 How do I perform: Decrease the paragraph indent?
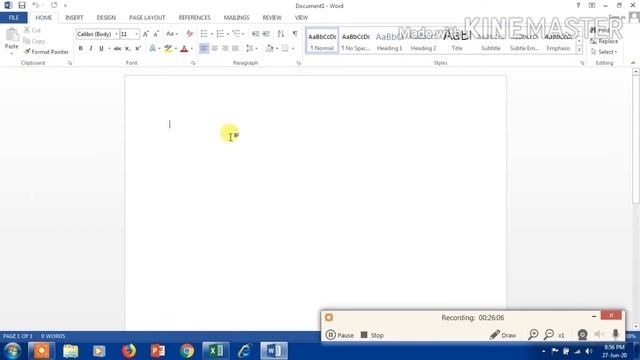click(256, 34)
